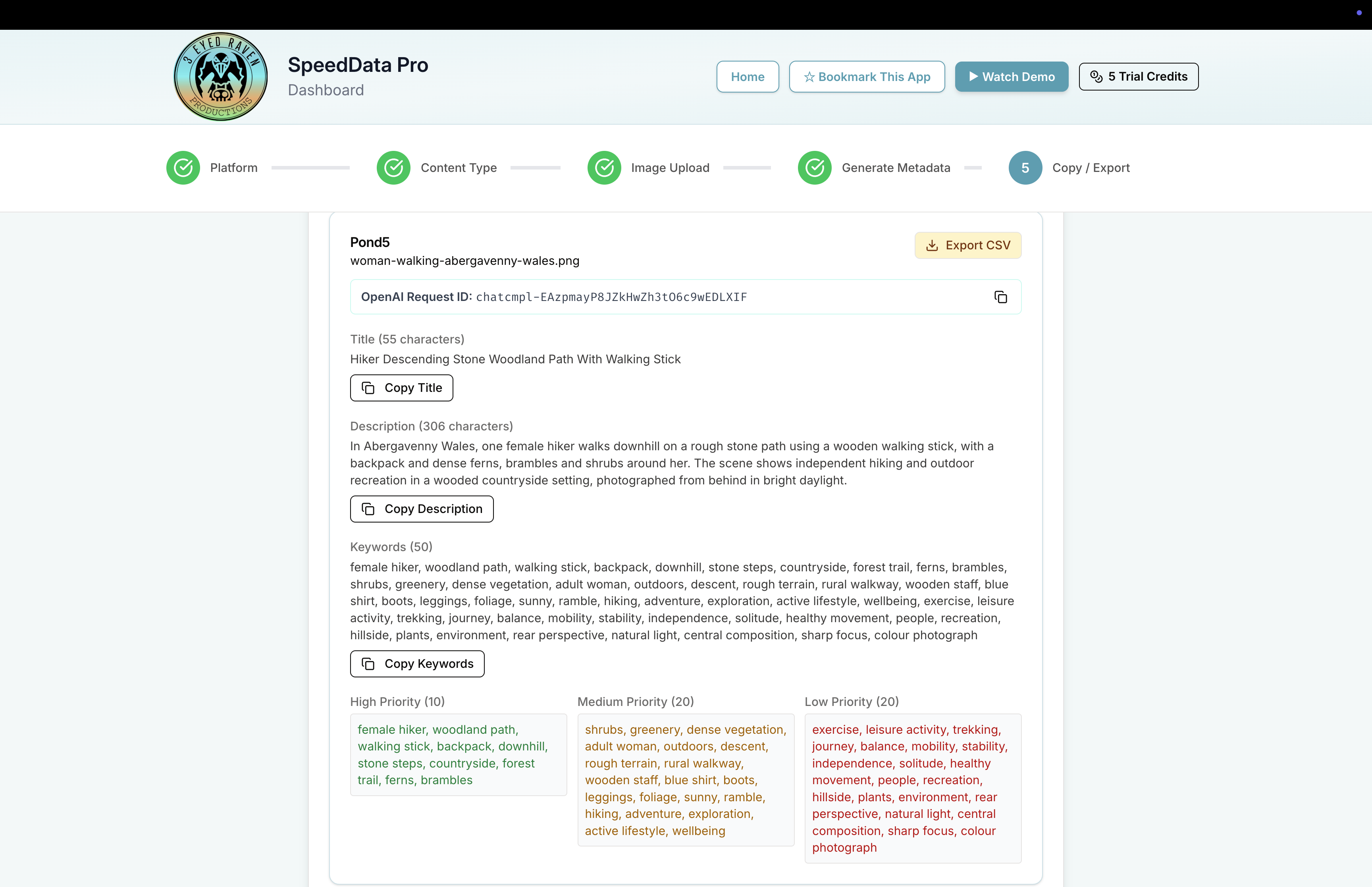Viewport: 1372px width, 887px height.
Task: Open the Platform step checkmark
Action: pyautogui.click(x=183, y=168)
